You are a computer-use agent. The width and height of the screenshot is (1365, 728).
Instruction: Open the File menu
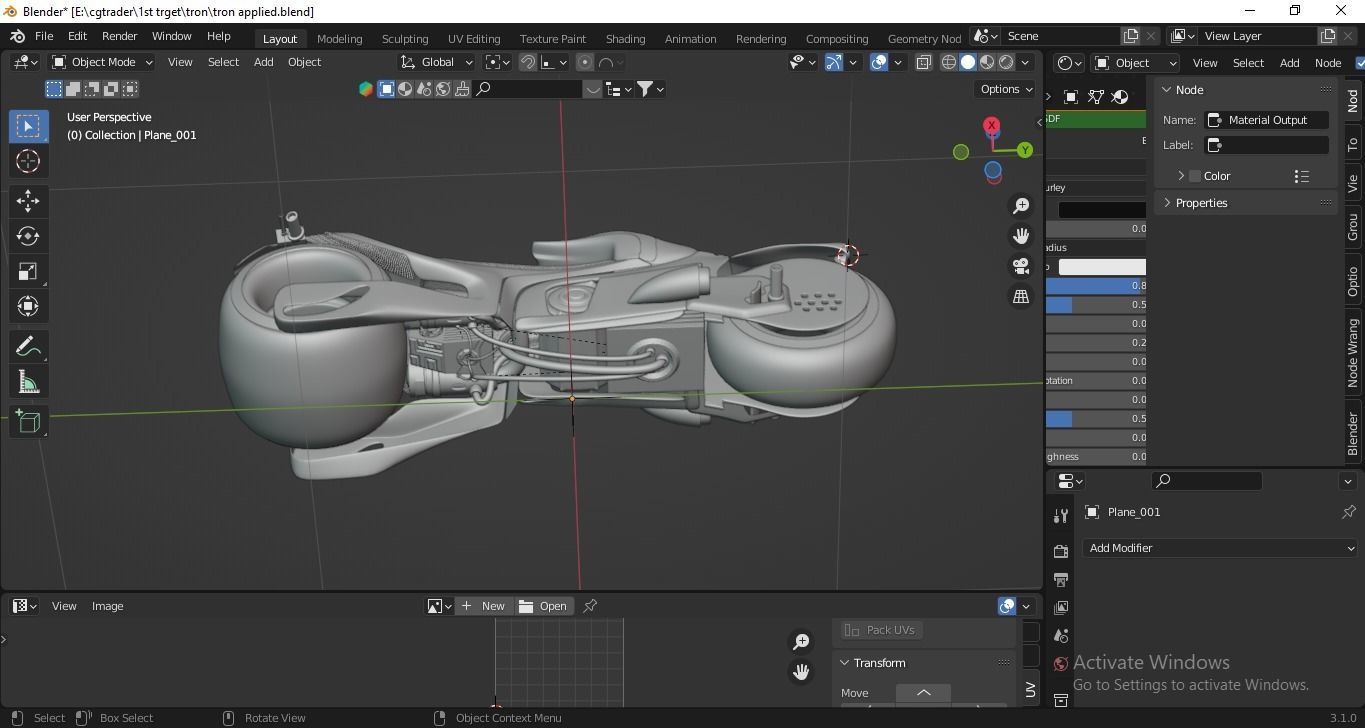pyautogui.click(x=44, y=36)
